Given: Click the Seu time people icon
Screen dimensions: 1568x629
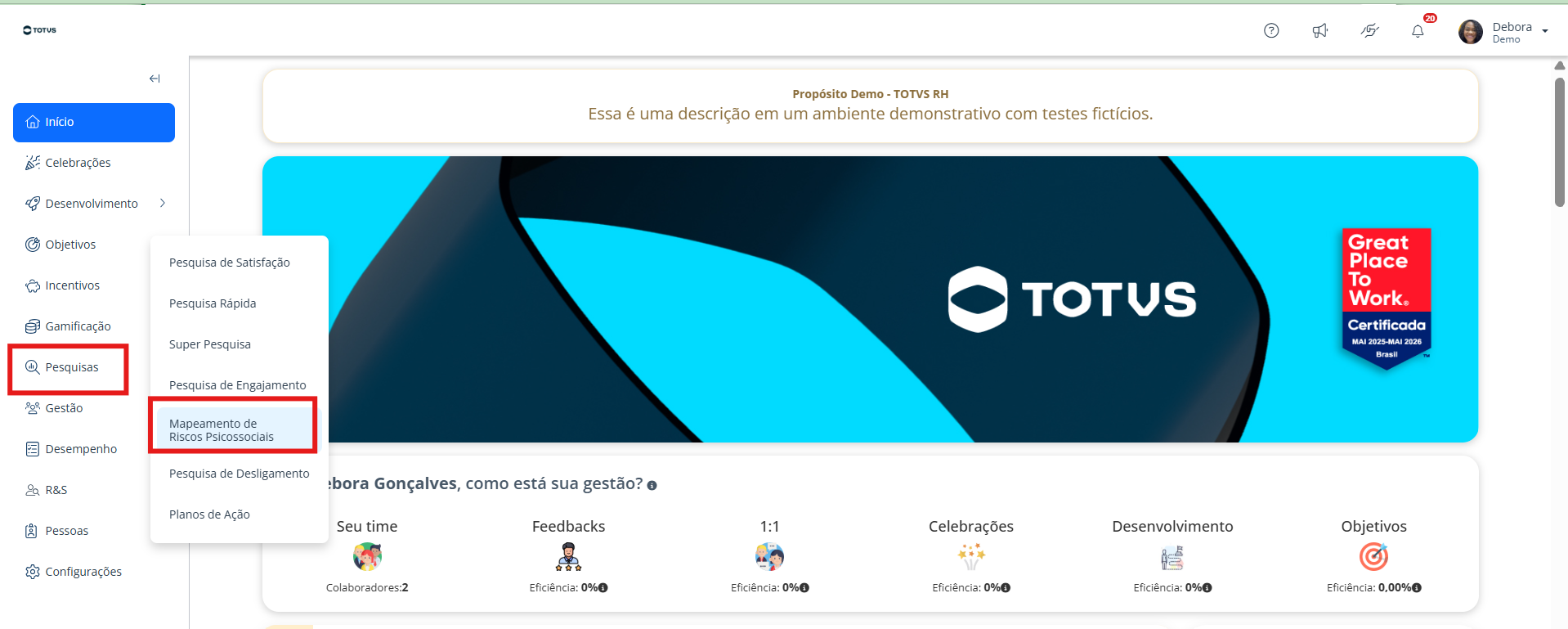Looking at the screenshot, I should (367, 557).
